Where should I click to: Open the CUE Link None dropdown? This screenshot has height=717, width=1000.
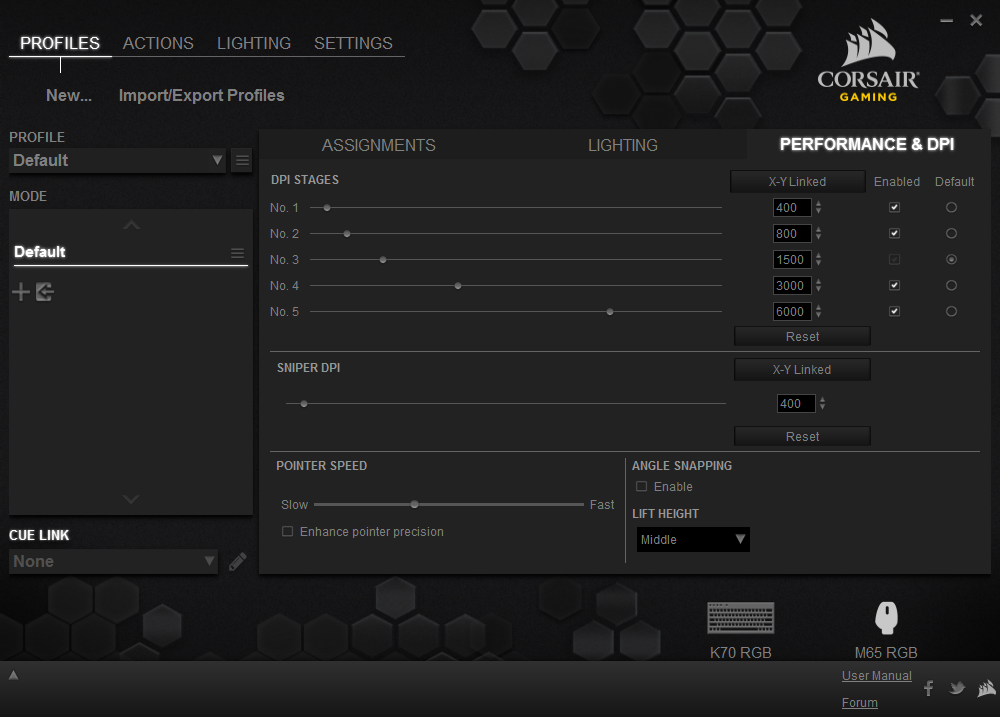click(114, 561)
